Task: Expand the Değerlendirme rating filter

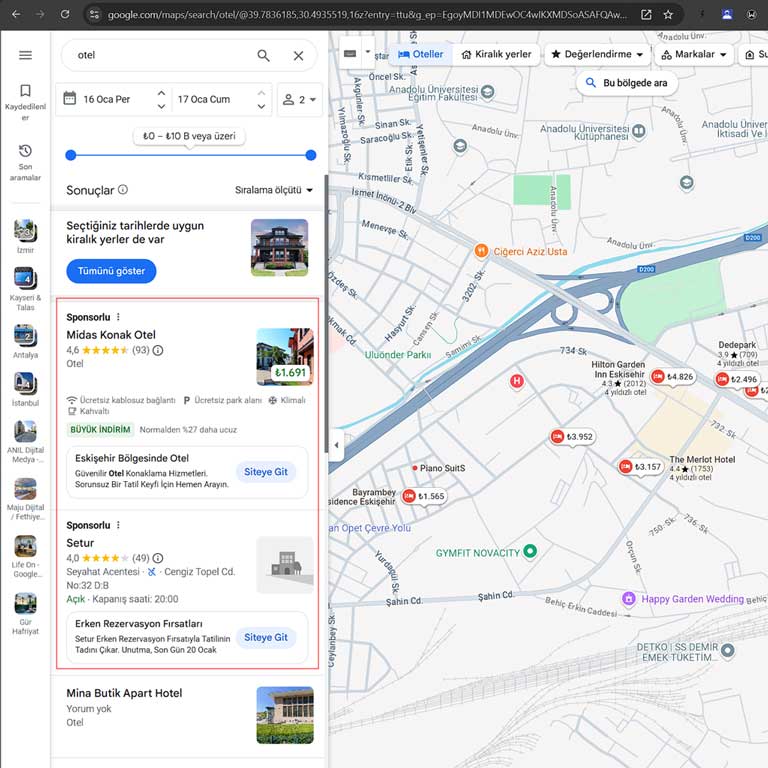Action: 597,54
